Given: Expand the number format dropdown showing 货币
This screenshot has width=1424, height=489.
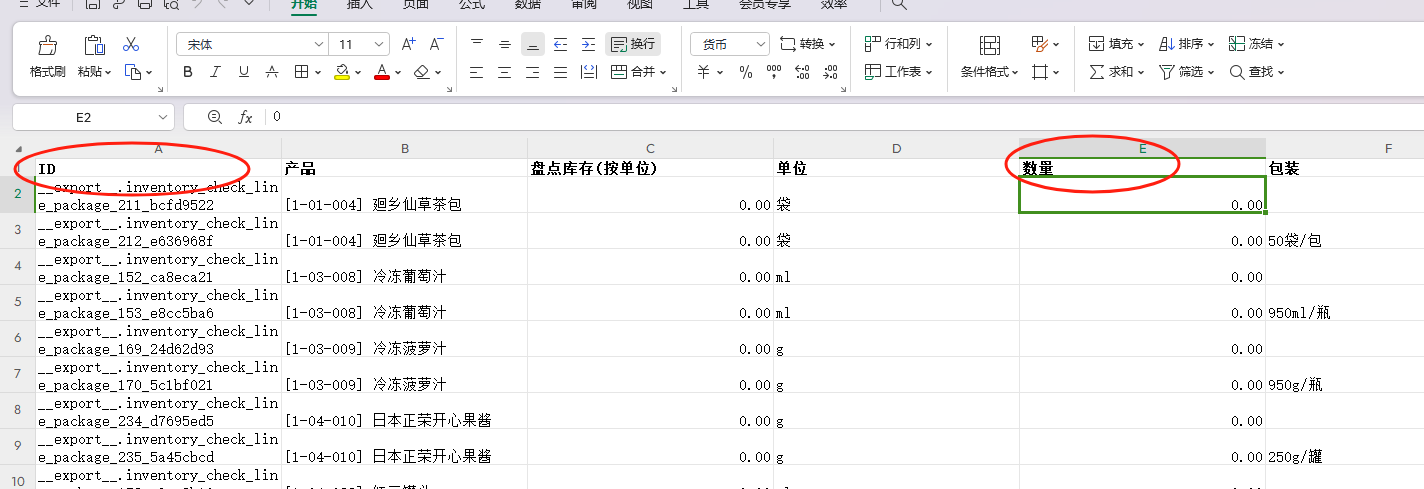Looking at the screenshot, I should coord(729,44).
